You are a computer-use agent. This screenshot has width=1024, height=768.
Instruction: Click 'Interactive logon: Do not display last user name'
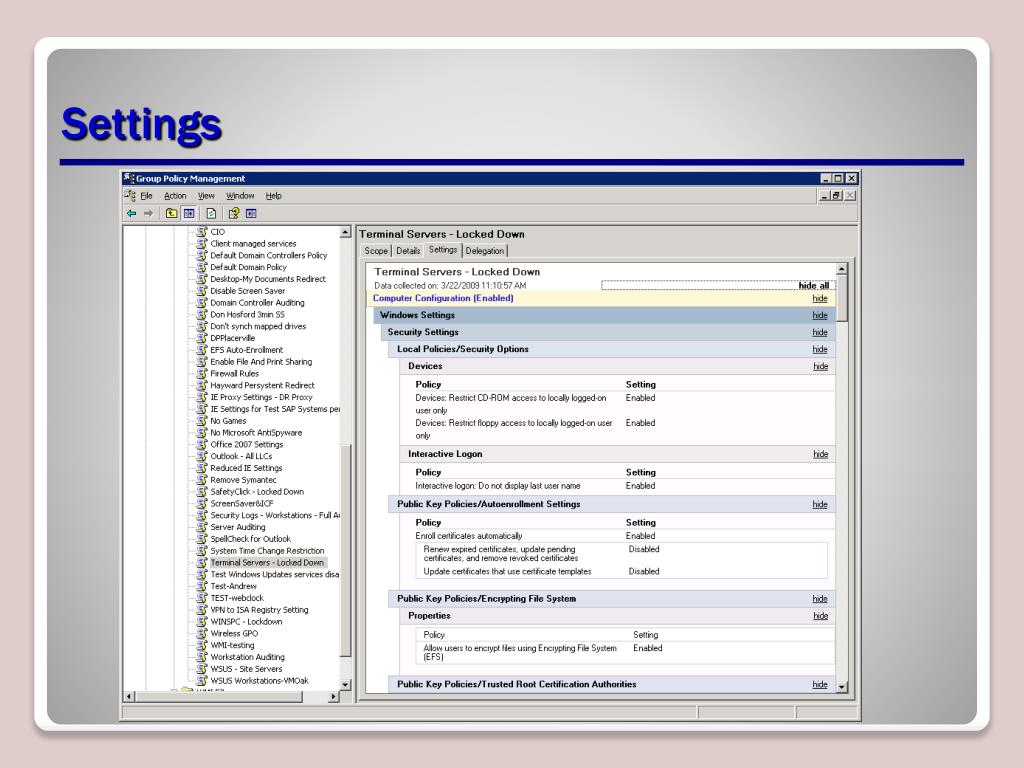tap(498, 486)
